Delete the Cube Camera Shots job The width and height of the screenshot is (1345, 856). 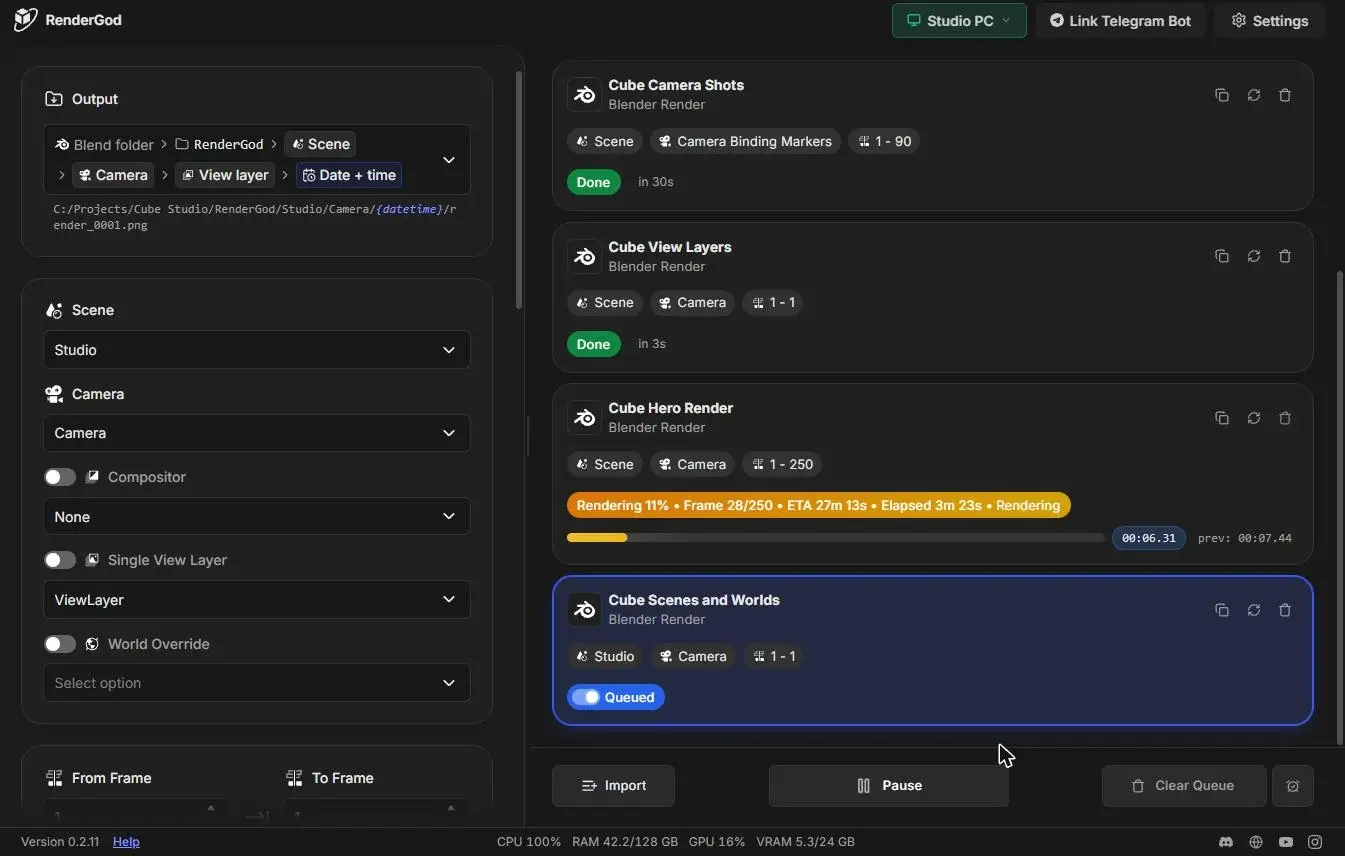[x=1285, y=95]
